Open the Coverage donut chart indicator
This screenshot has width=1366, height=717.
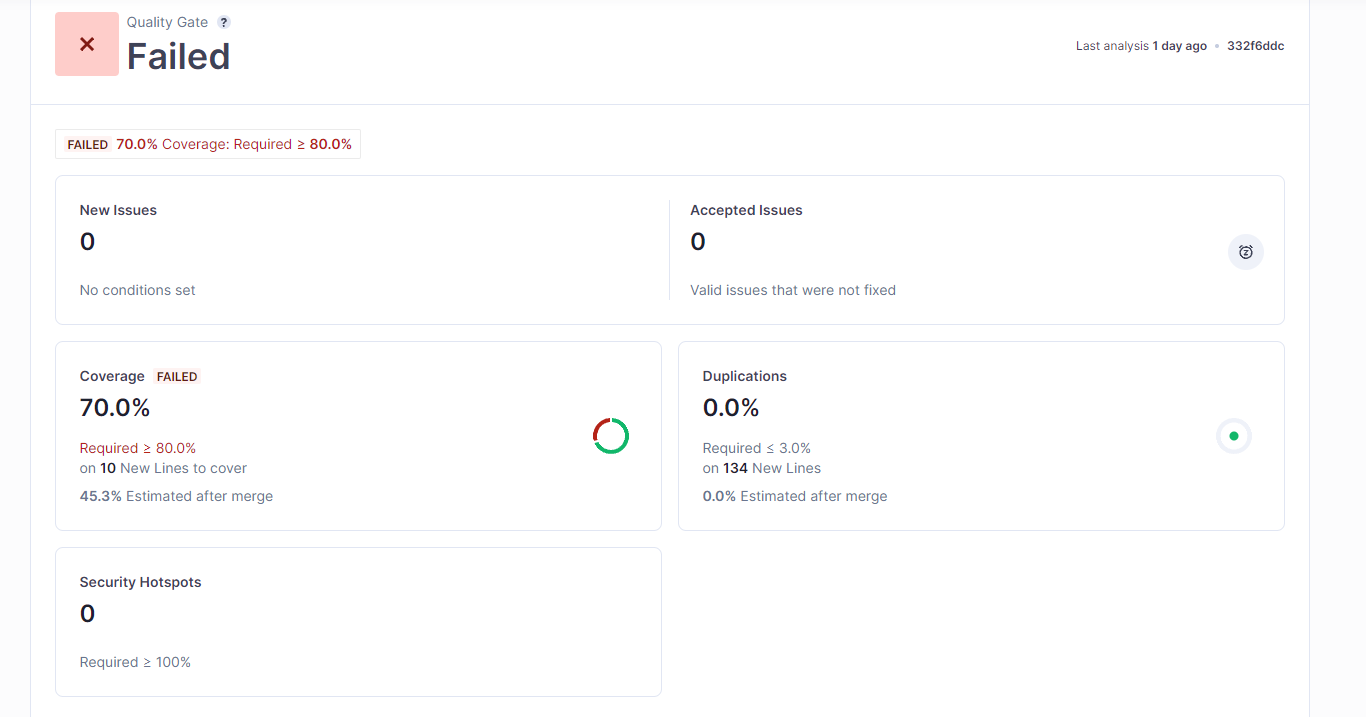(x=610, y=435)
